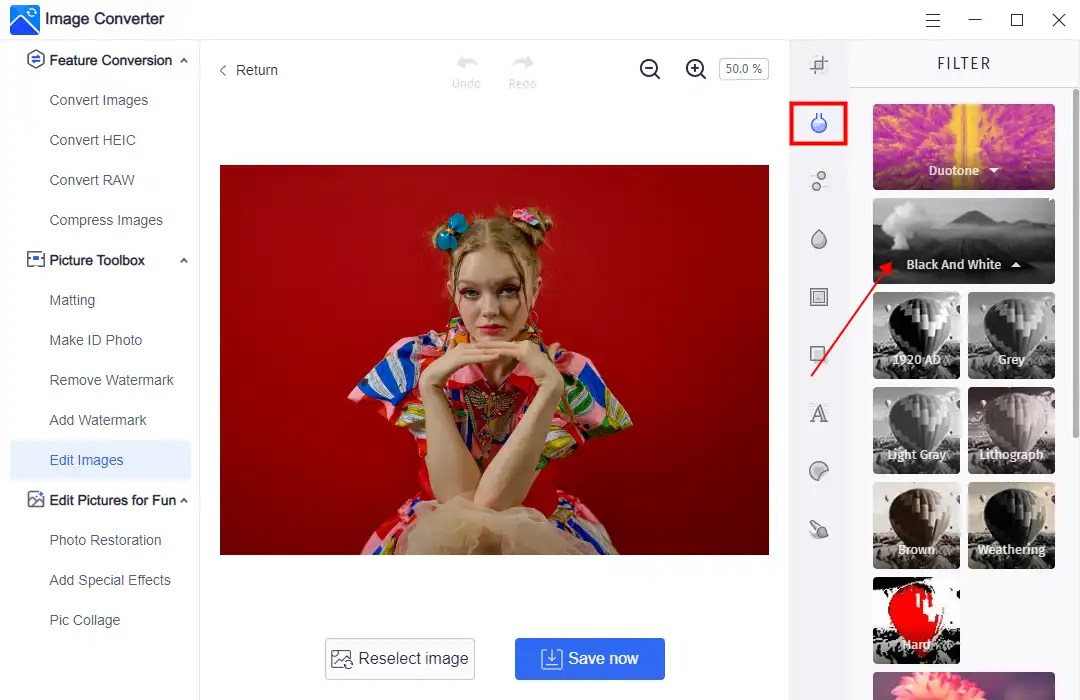The height and width of the screenshot is (700, 1080).
Task: Open the sticker tool icon
Action: pos(818,471)
